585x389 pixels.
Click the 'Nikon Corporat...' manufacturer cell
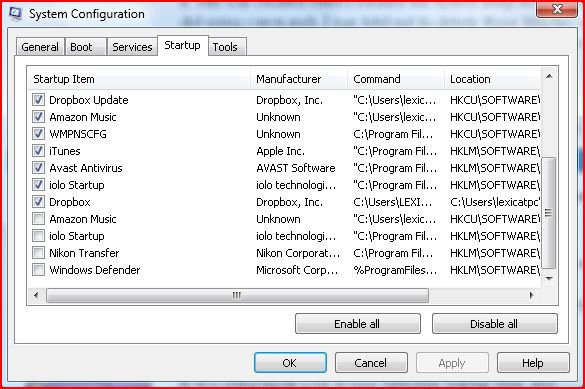point(298,253)
